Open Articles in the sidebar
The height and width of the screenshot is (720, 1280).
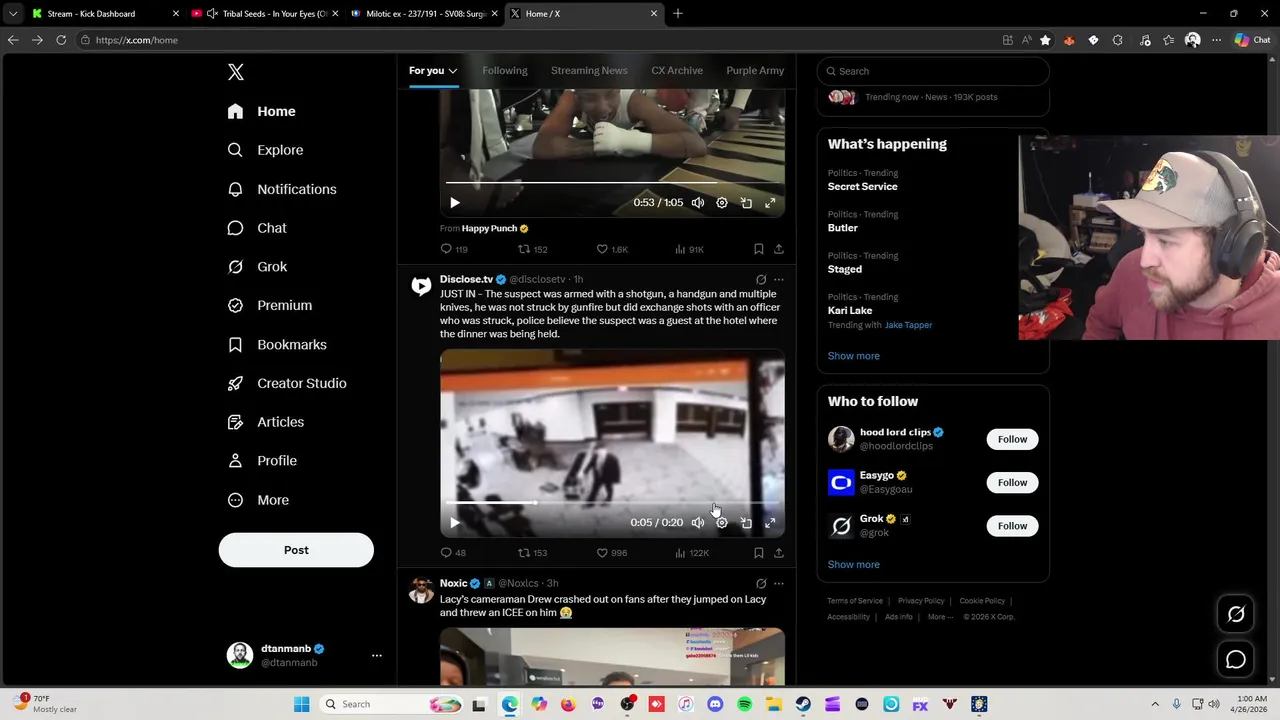tap(266, 422)
